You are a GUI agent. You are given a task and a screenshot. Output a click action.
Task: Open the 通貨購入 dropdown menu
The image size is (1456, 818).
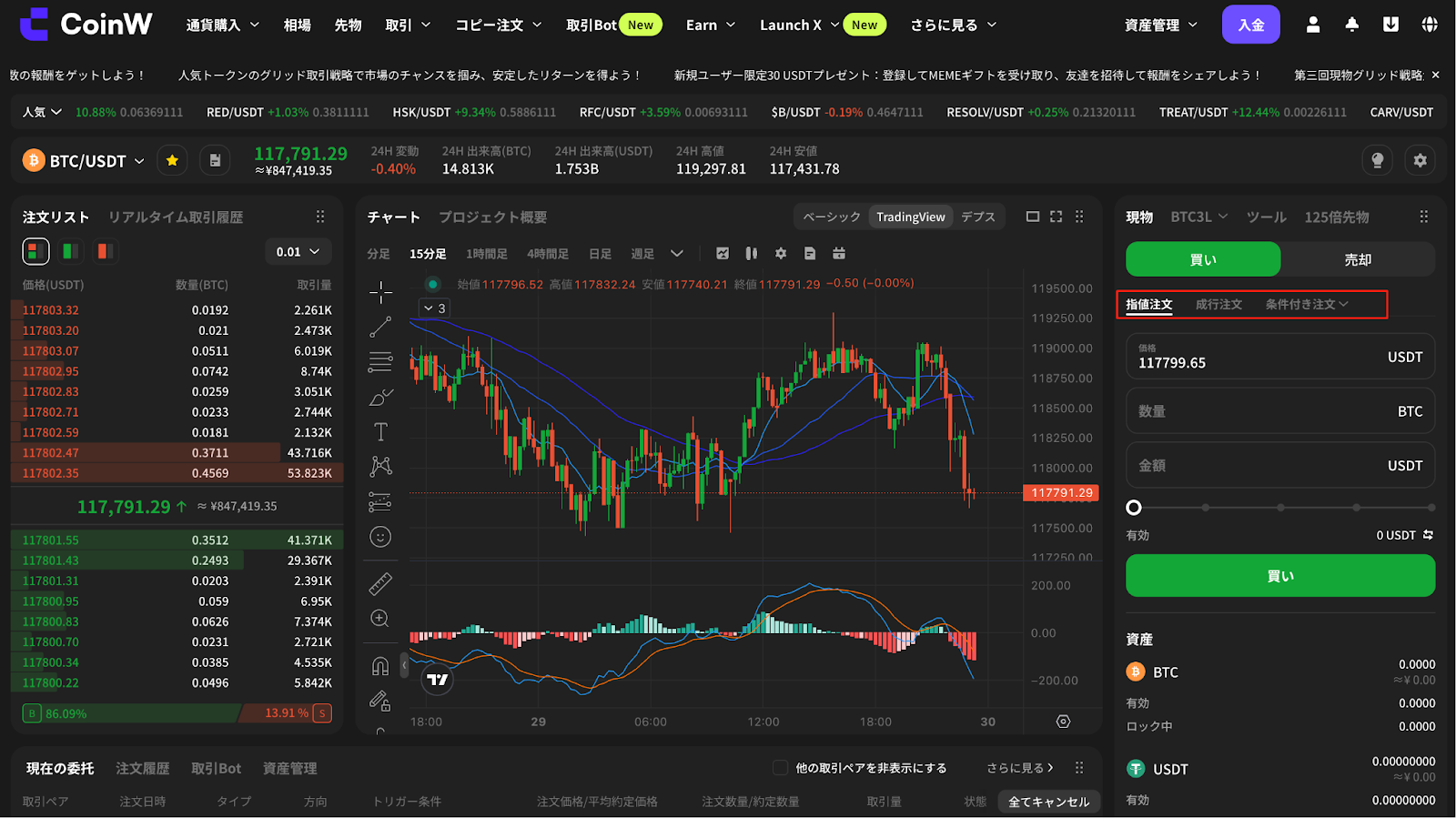[223, 25]
